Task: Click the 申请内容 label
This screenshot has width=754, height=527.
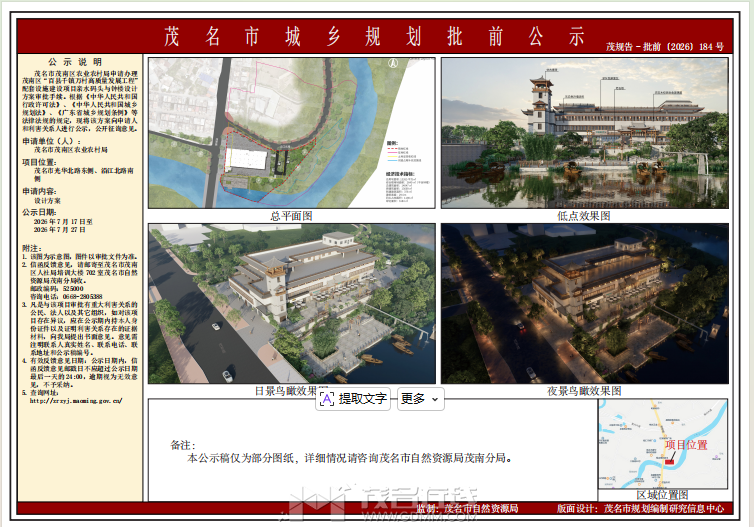Action: pos(39,191)
